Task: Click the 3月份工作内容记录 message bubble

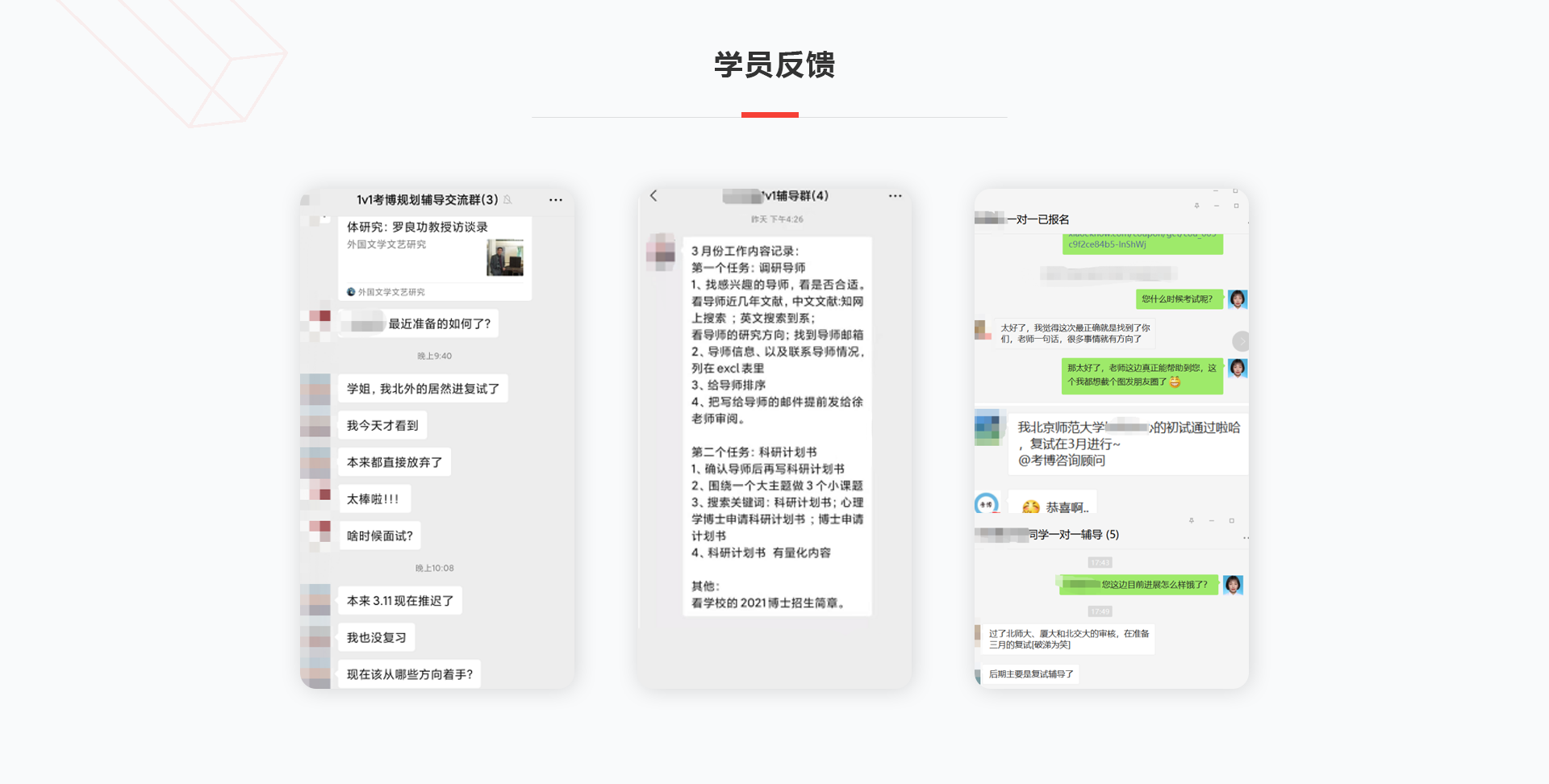Action: tap(777, 426)
